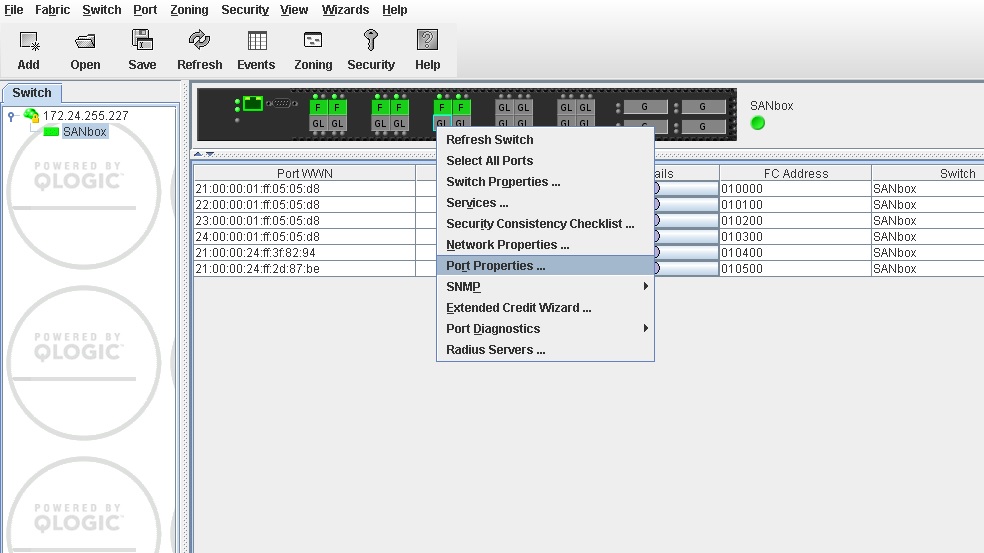Open Services from context menu

point(545,203)
